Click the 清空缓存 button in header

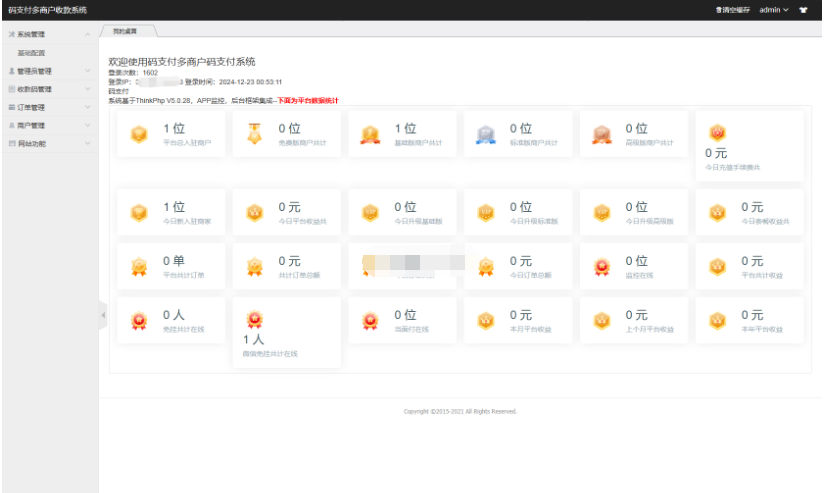pyautogui.click(x=732, y=10)
